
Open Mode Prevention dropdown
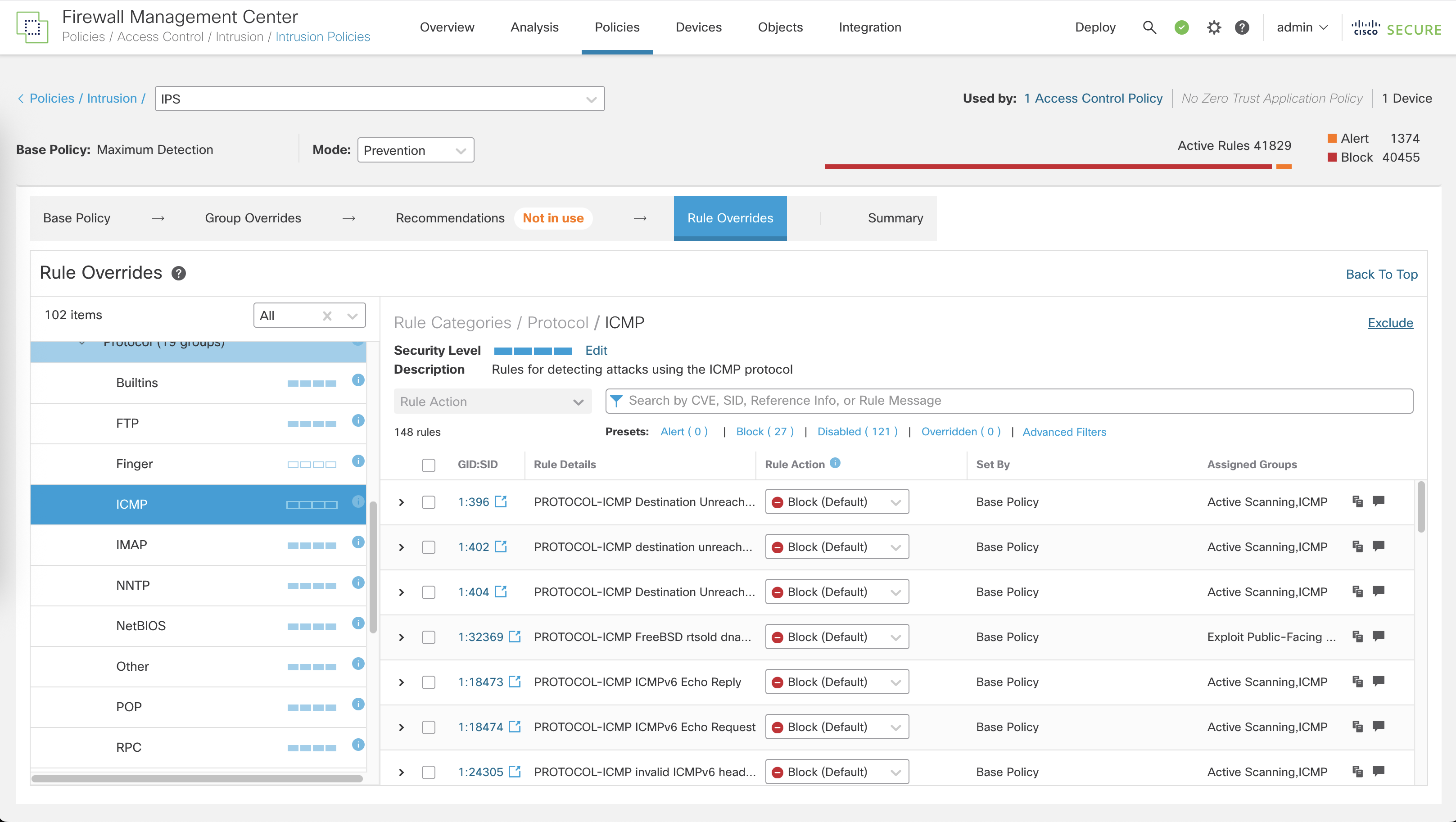pos(416,150)
